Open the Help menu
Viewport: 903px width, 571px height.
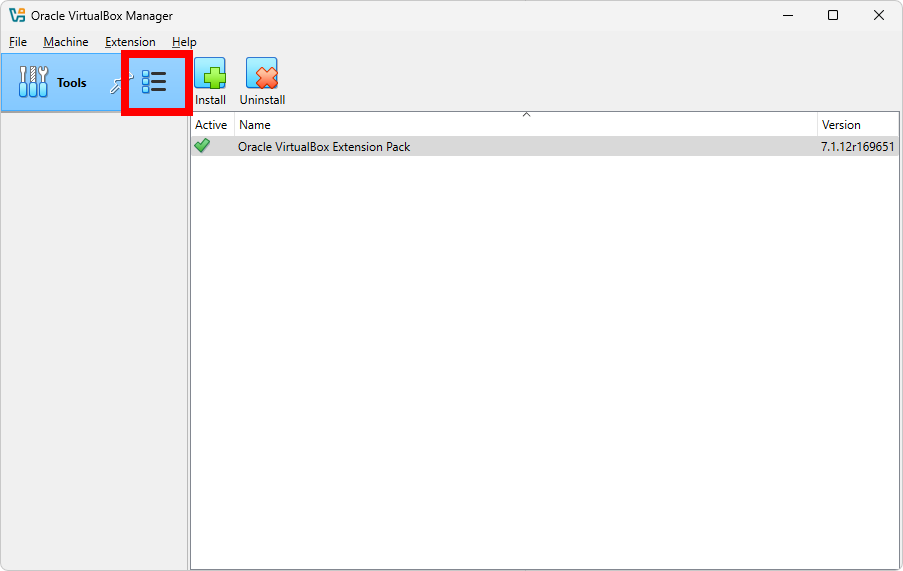point(184,42)
